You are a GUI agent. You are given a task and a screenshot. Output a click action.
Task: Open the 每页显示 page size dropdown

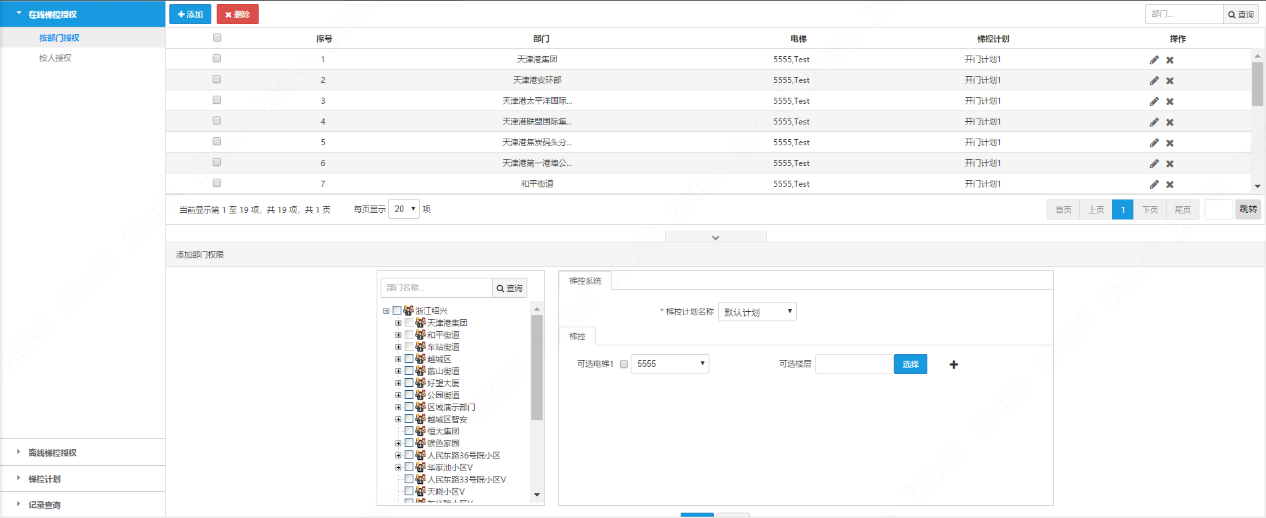(404, 210)
